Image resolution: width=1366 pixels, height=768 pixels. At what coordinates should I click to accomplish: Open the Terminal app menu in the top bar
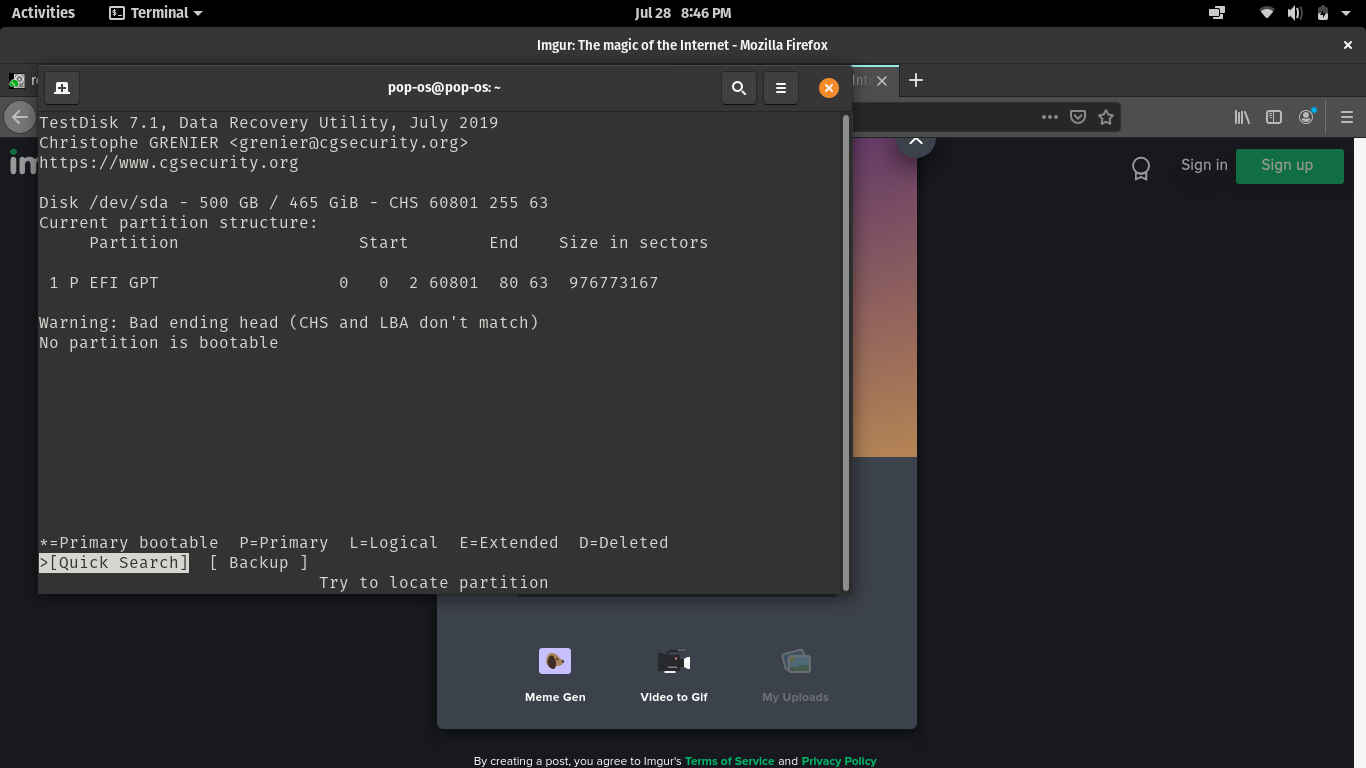coord(155,13)
